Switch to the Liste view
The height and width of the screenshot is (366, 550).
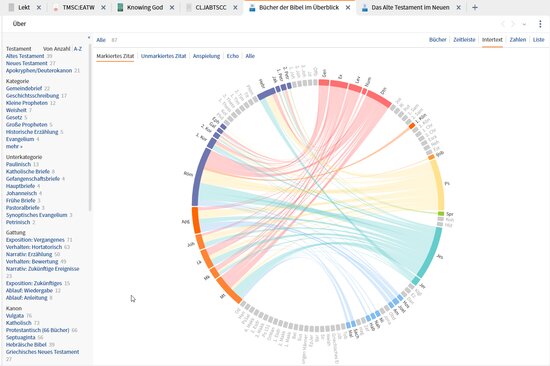pyautogui.click(x=538, y=40)
